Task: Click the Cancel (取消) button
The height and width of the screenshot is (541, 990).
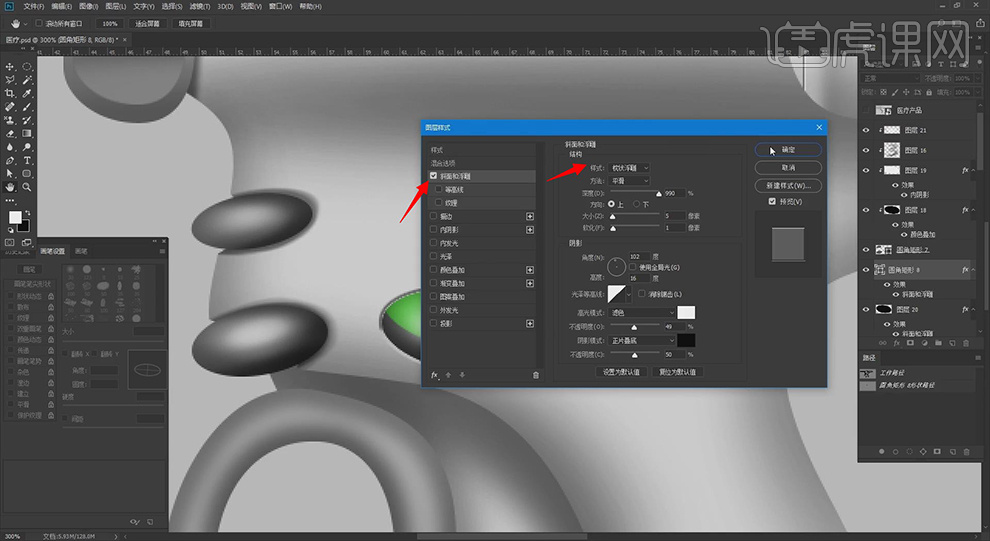Action: click(788, 168)
